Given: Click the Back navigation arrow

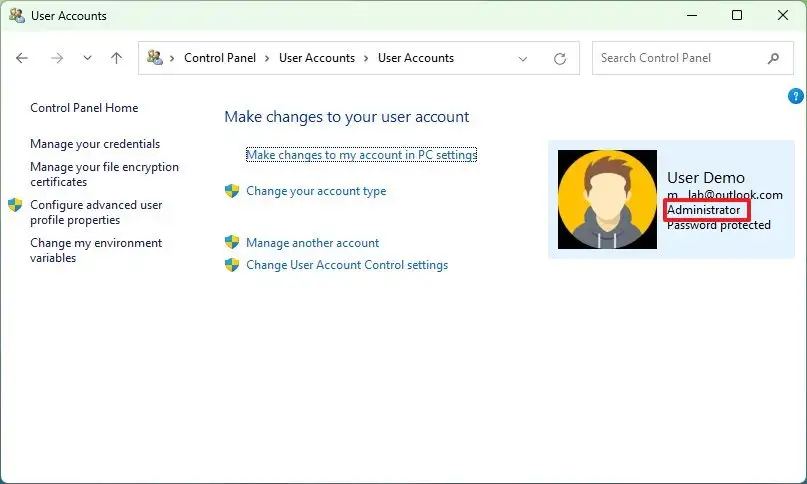Looking at the screenshot, I should tap(22, 58).
